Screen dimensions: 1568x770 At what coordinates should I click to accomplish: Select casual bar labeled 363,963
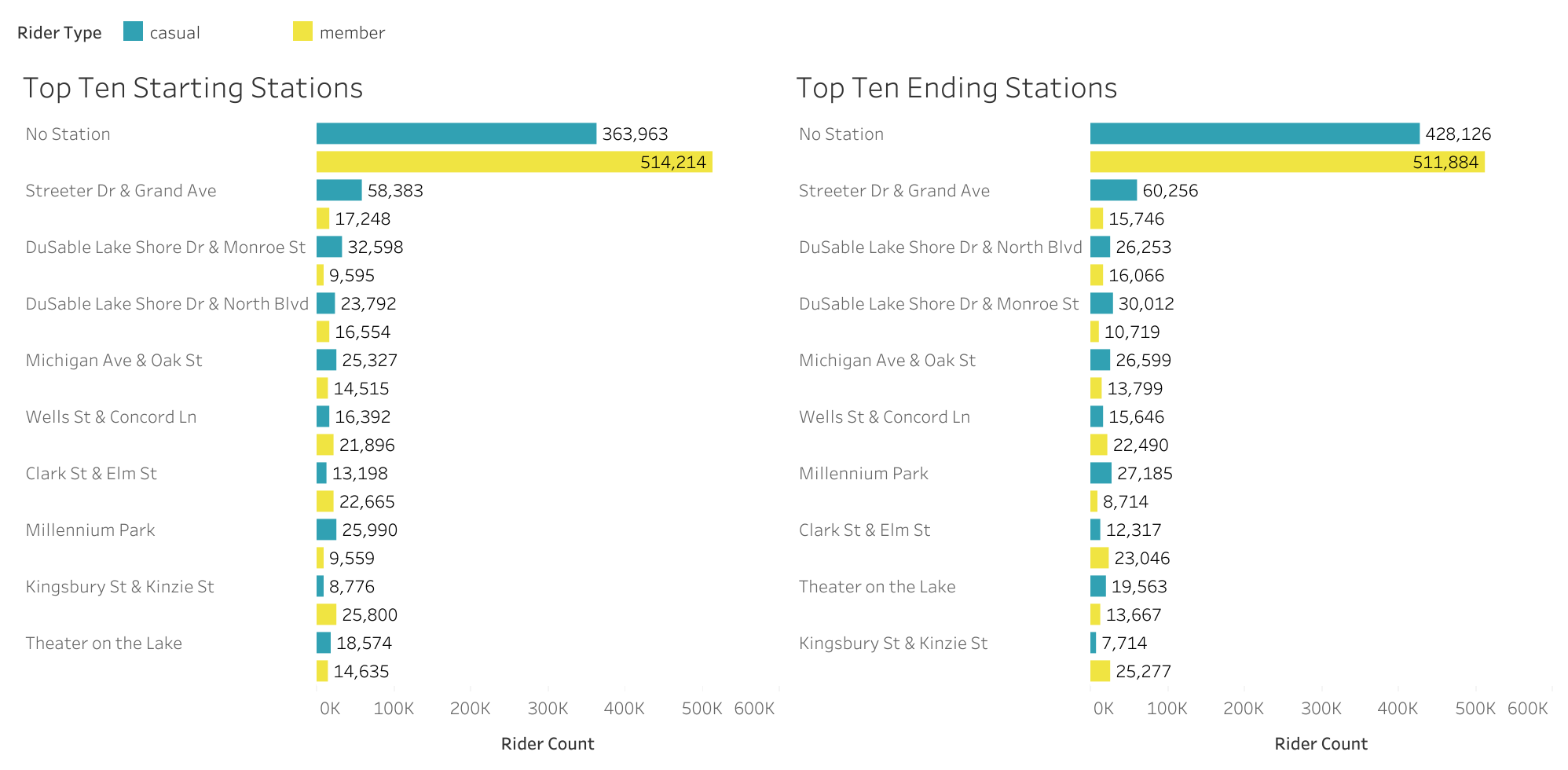point(456,134)
